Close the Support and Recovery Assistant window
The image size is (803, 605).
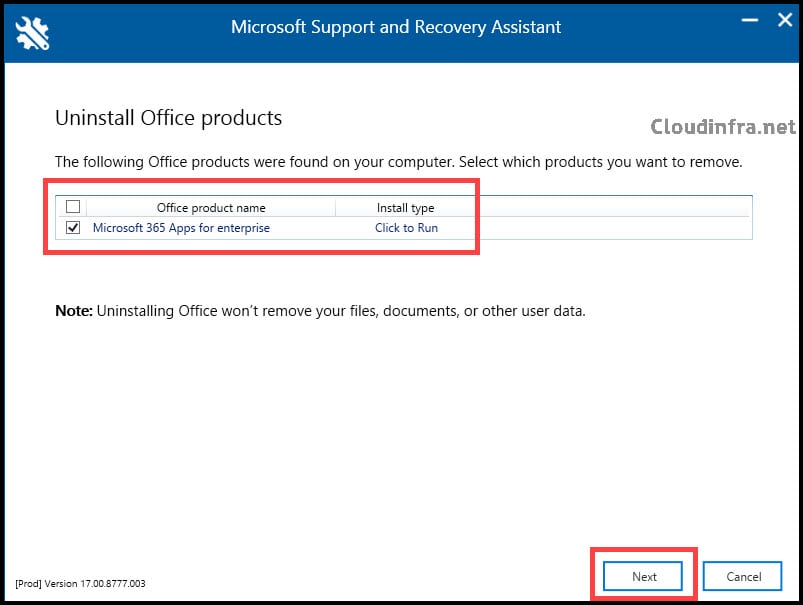[x=785, y=20]
